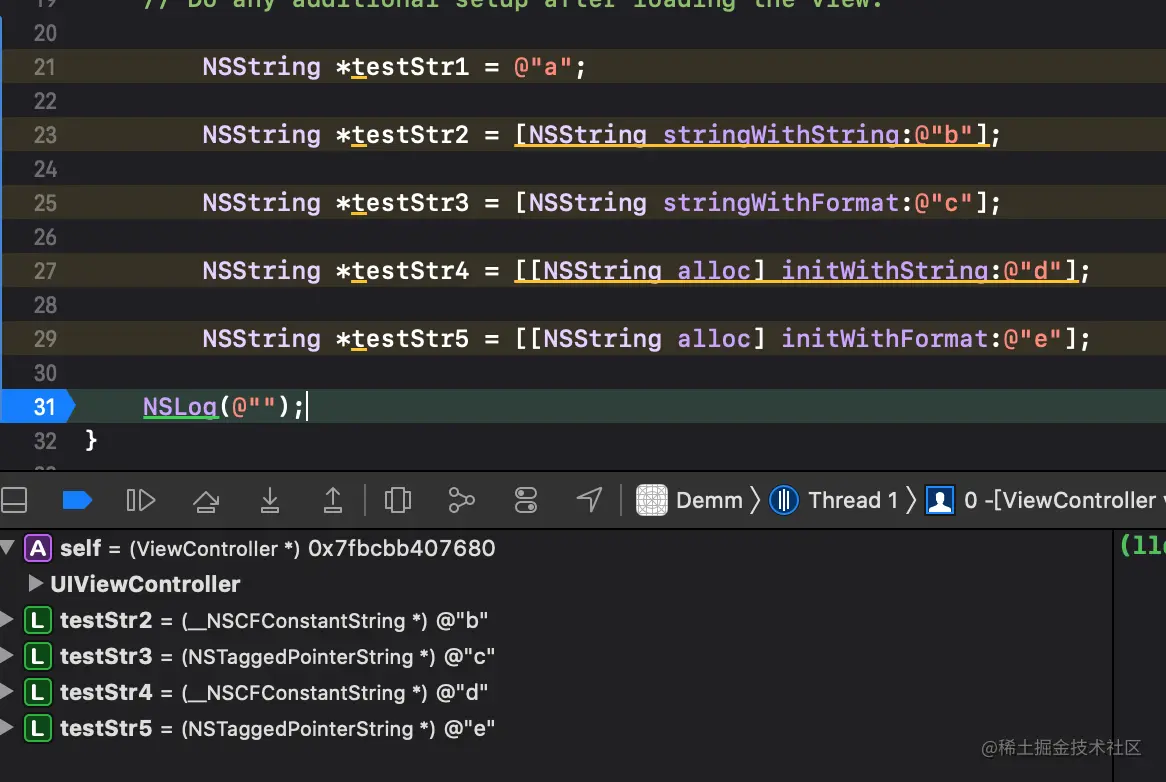Viewport: 1166px width, 782px height.
Task: Click the stack frame person icon
Action: (x=940, y=500)
